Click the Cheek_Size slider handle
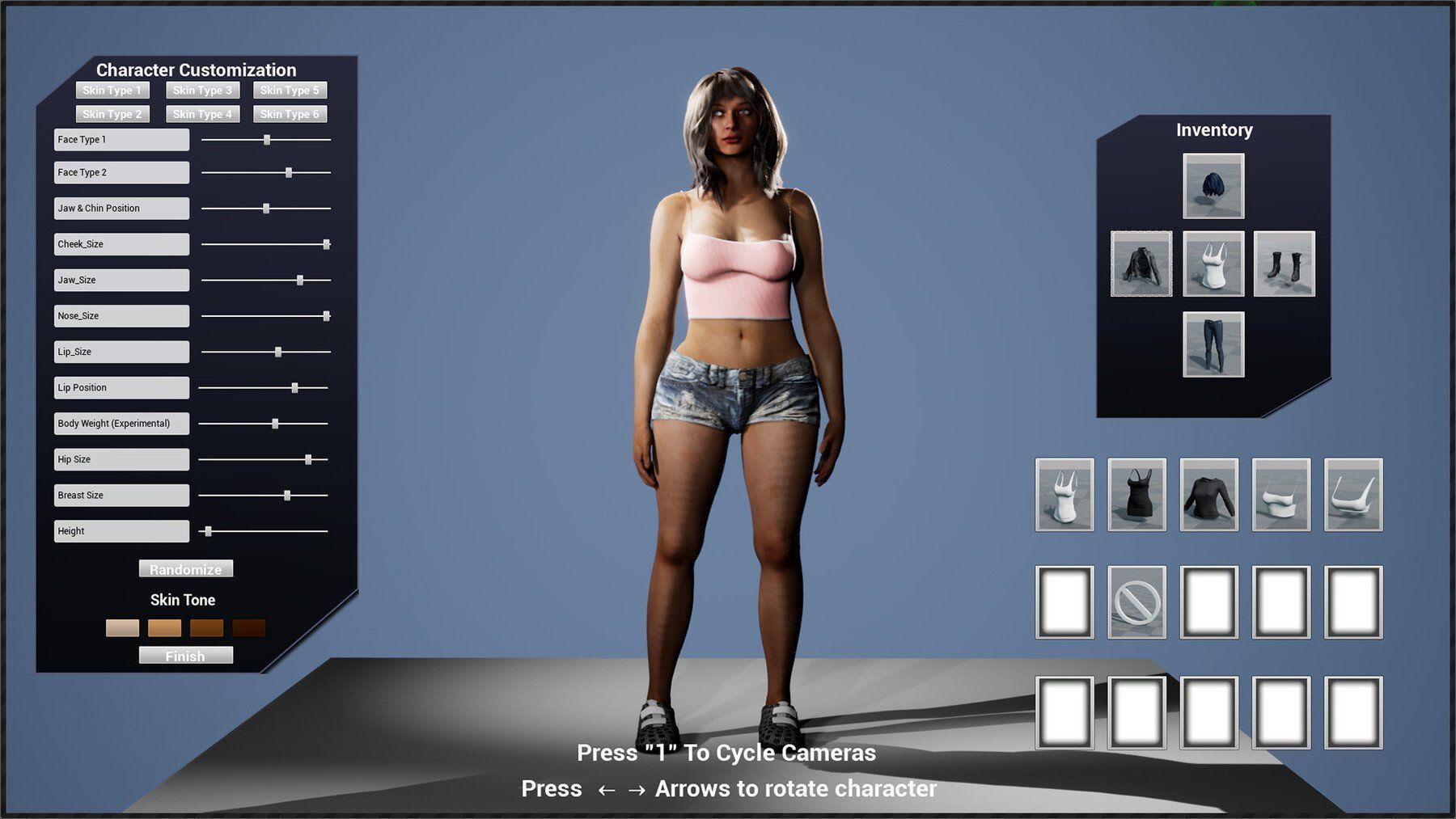The height and width of the screenshot is (819, 1456). [327, 244]
